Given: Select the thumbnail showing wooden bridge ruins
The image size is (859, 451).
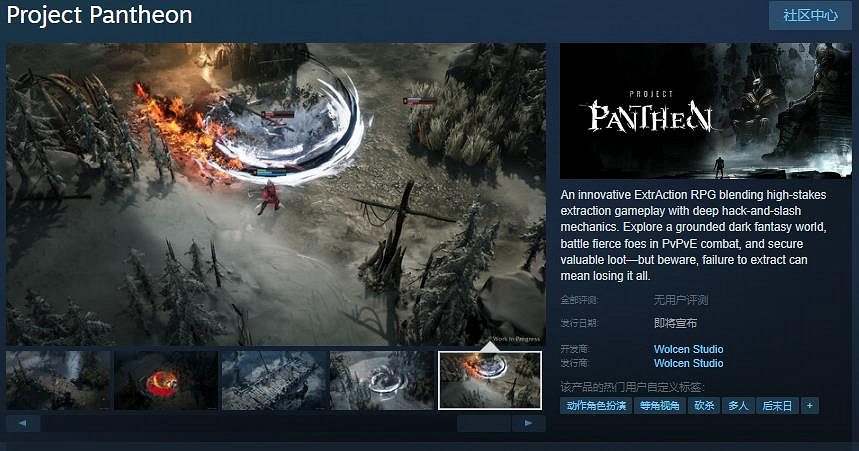Looking at the screenshot, I should coord(274,381).
